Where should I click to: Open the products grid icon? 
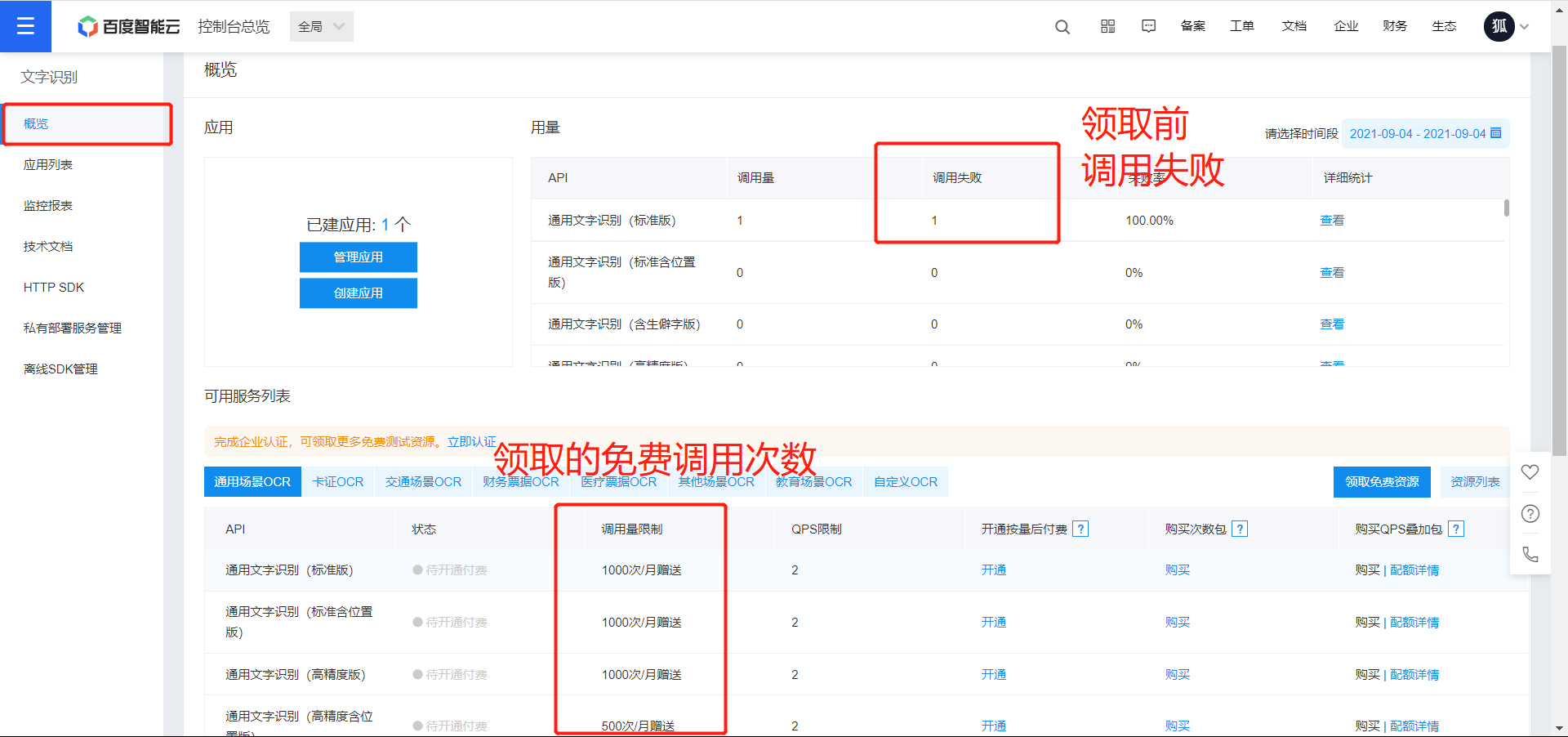[x=1107, y=26]
